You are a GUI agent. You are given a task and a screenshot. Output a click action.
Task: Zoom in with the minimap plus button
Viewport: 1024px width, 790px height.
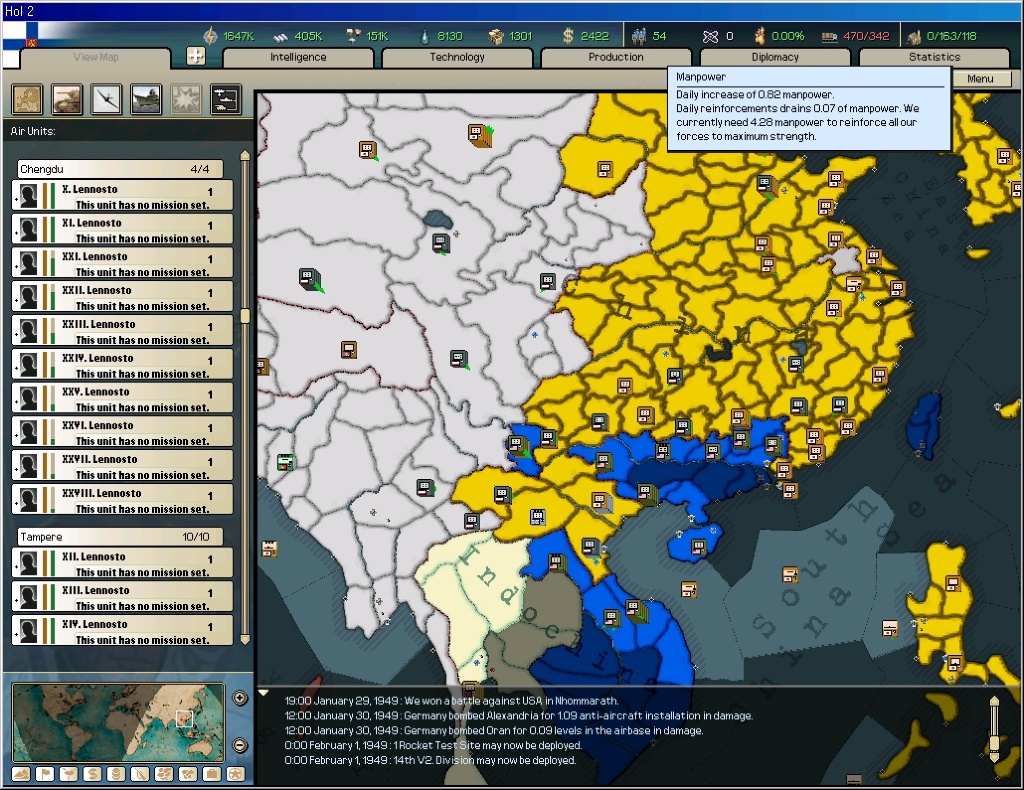click(240, 698)
